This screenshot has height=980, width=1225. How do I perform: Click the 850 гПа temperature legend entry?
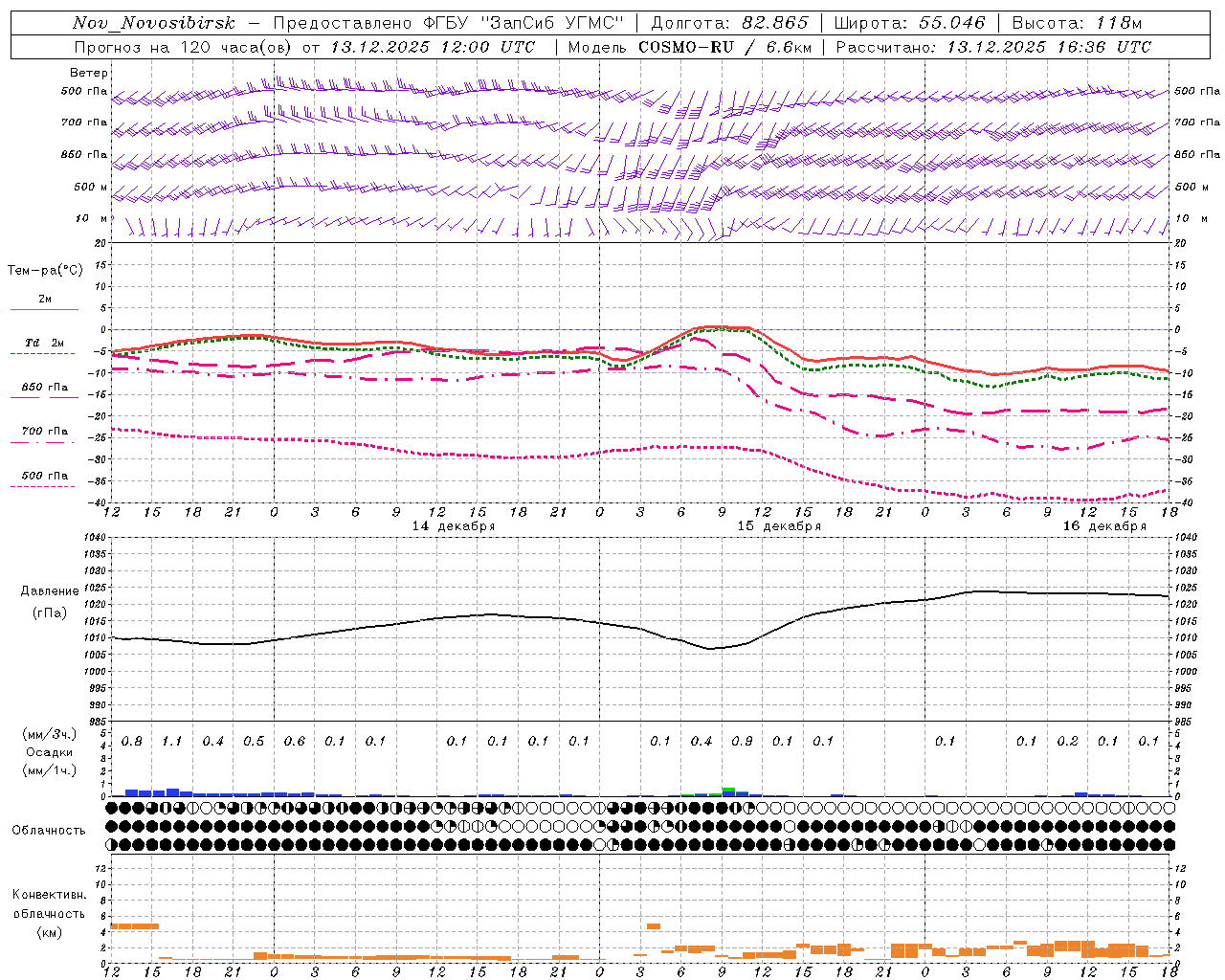click(x=45, y=388)
